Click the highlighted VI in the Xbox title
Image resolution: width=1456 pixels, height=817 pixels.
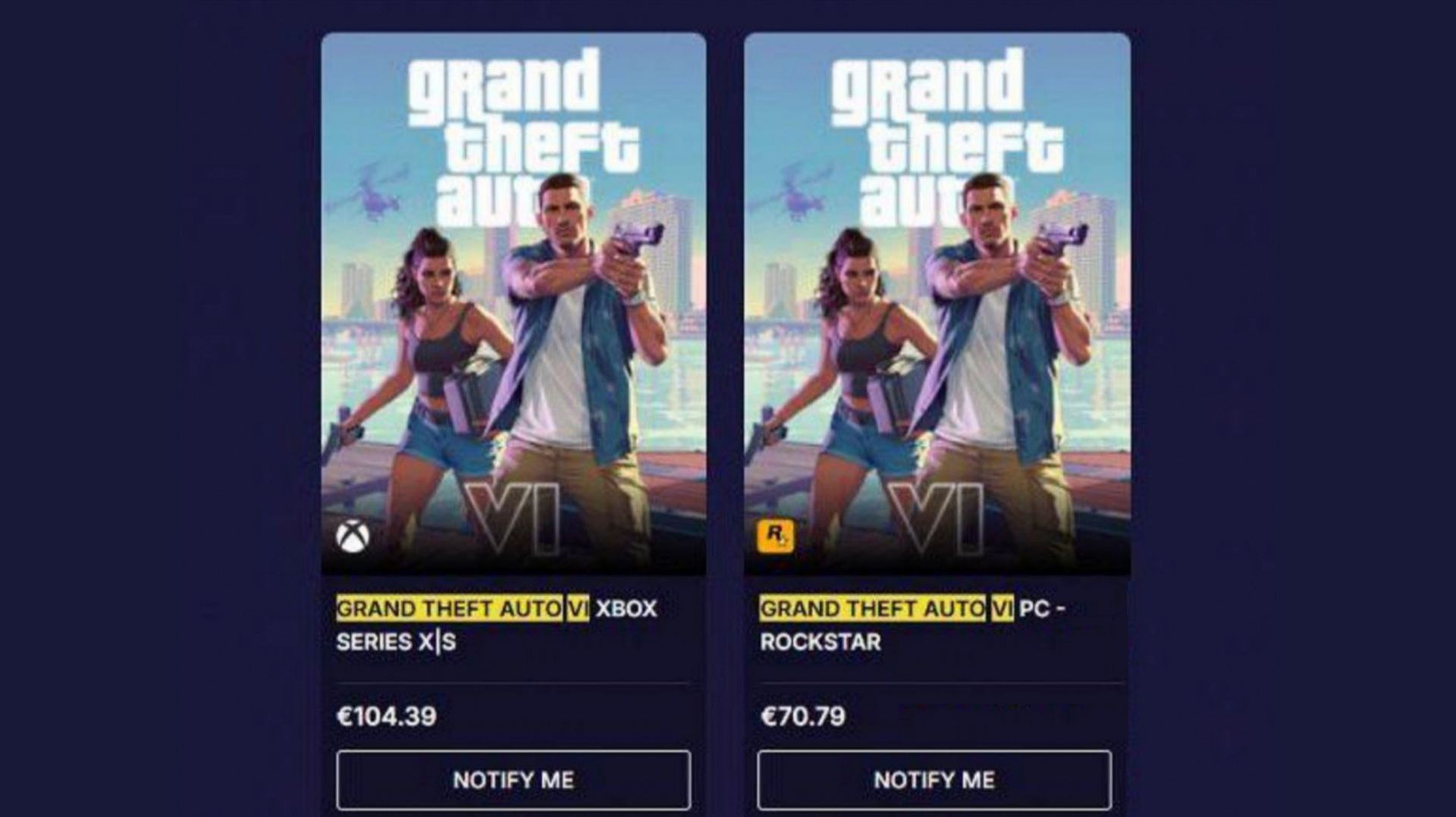click(577, 609)
